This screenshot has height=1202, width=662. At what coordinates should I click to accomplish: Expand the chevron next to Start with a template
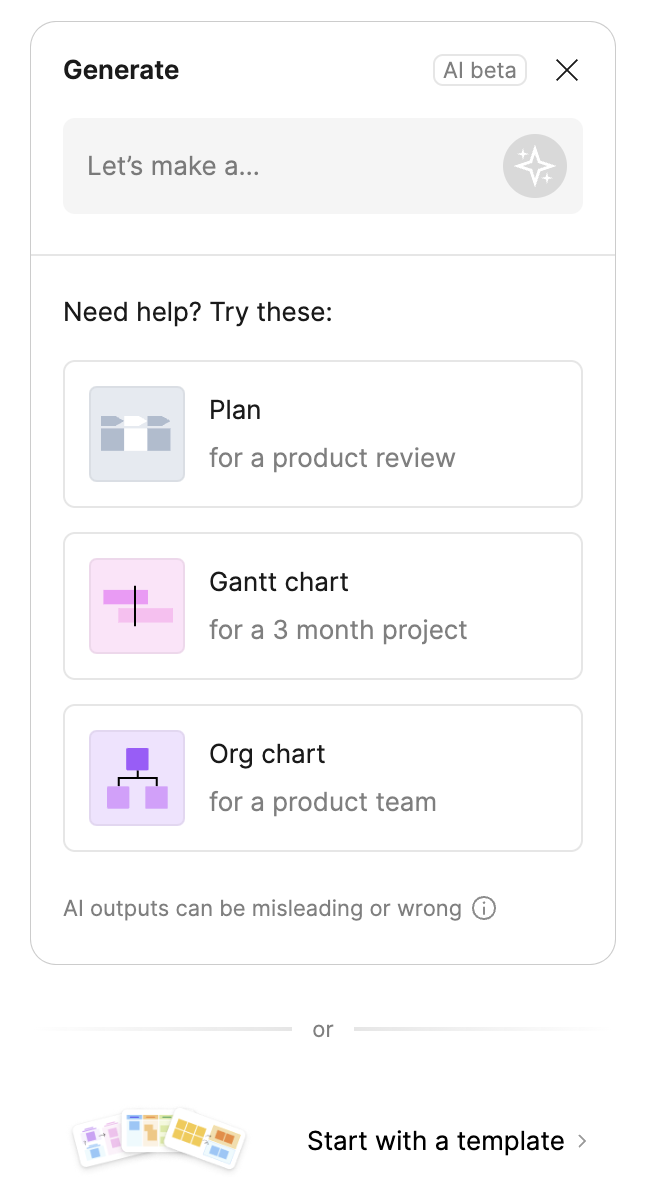click(x=583, y=1141)
